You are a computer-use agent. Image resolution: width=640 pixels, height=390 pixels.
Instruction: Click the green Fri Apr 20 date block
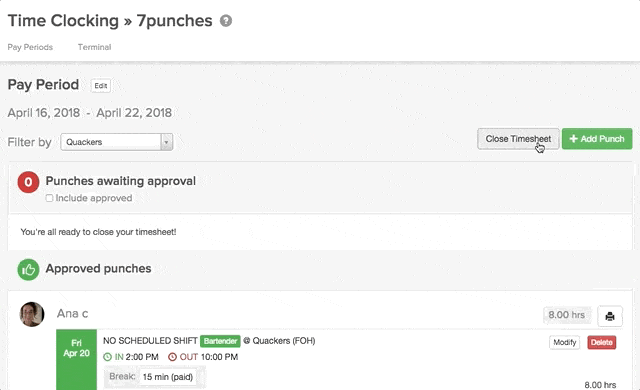tap(76, 359)
